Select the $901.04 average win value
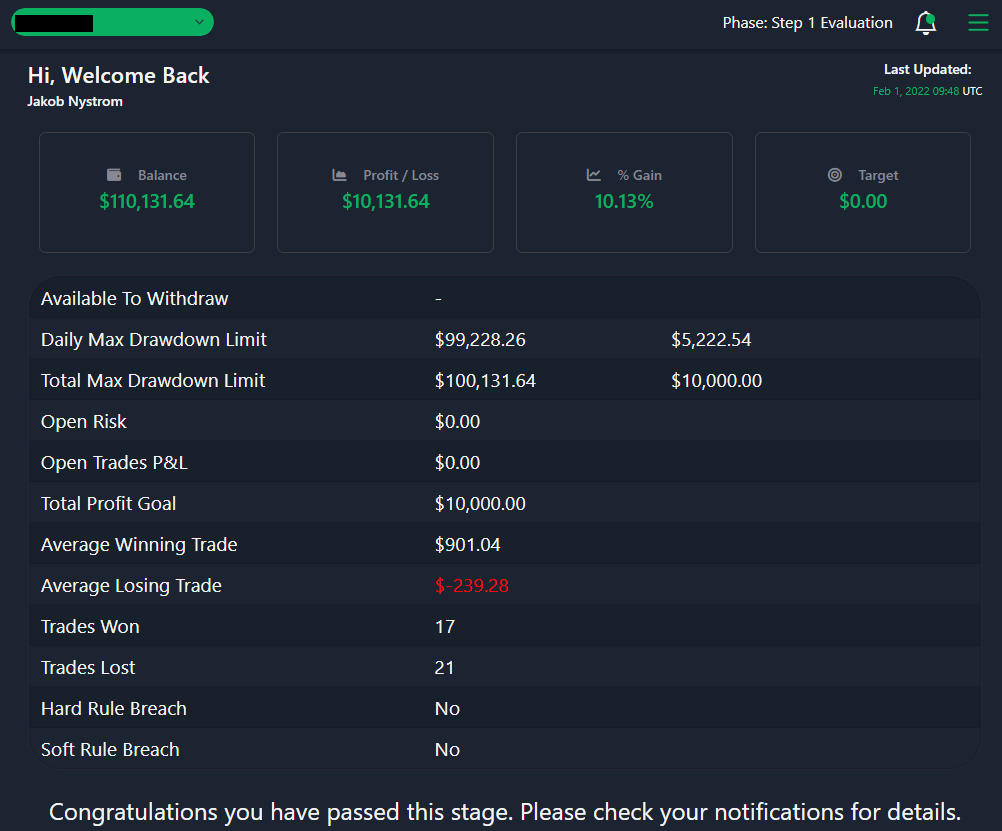Image resolution: width=1002 pixels, height=831 pixels. [x=467, y=545]
